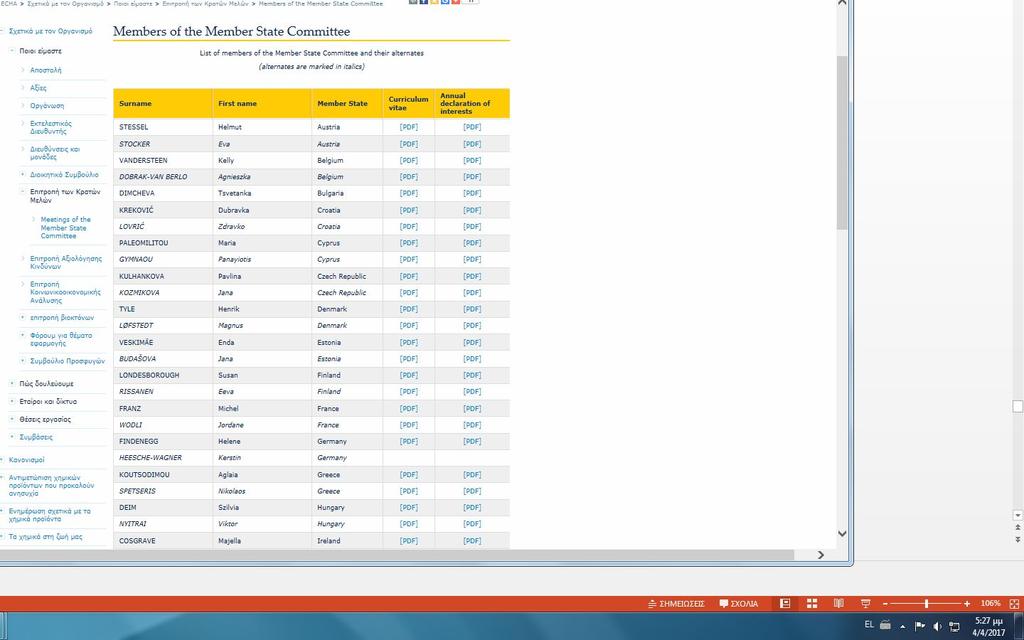Open 'Meetings of the Member State Committee' link
Viewport: 1024px width, 640px height.
click(x=65, y=228)
